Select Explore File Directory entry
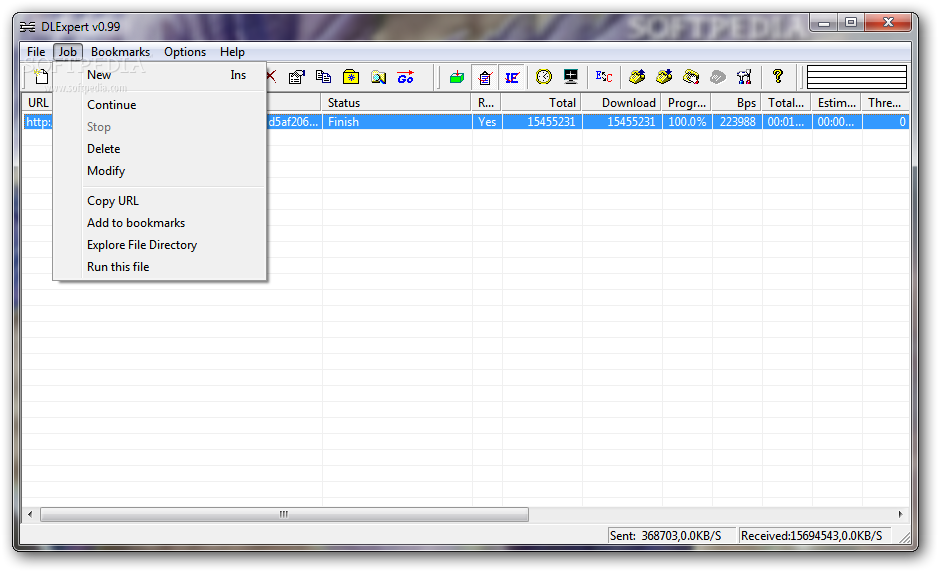The width and height of the screenshot is (939, 572). coord(160,245)
